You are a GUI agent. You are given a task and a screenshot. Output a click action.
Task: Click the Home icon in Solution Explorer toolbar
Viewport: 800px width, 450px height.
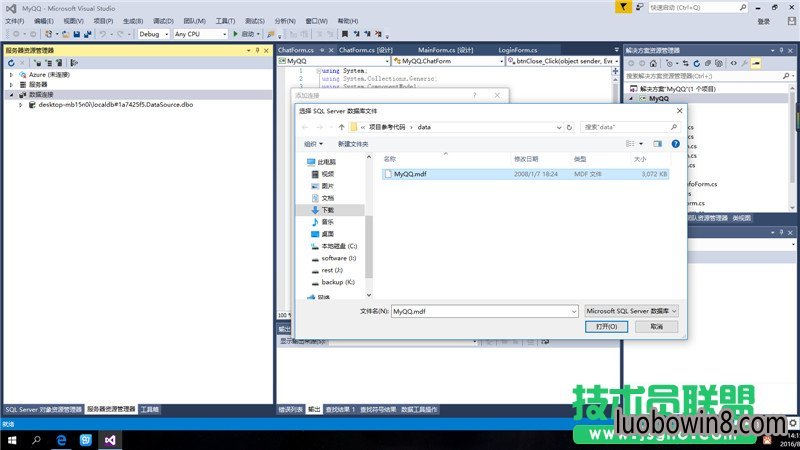653,63
